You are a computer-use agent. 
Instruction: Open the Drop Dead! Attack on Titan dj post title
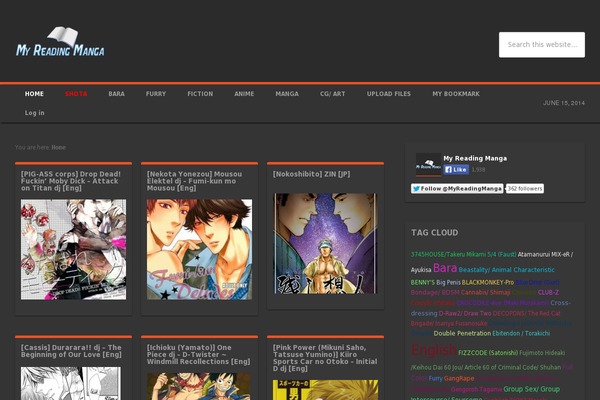point(71,181)
